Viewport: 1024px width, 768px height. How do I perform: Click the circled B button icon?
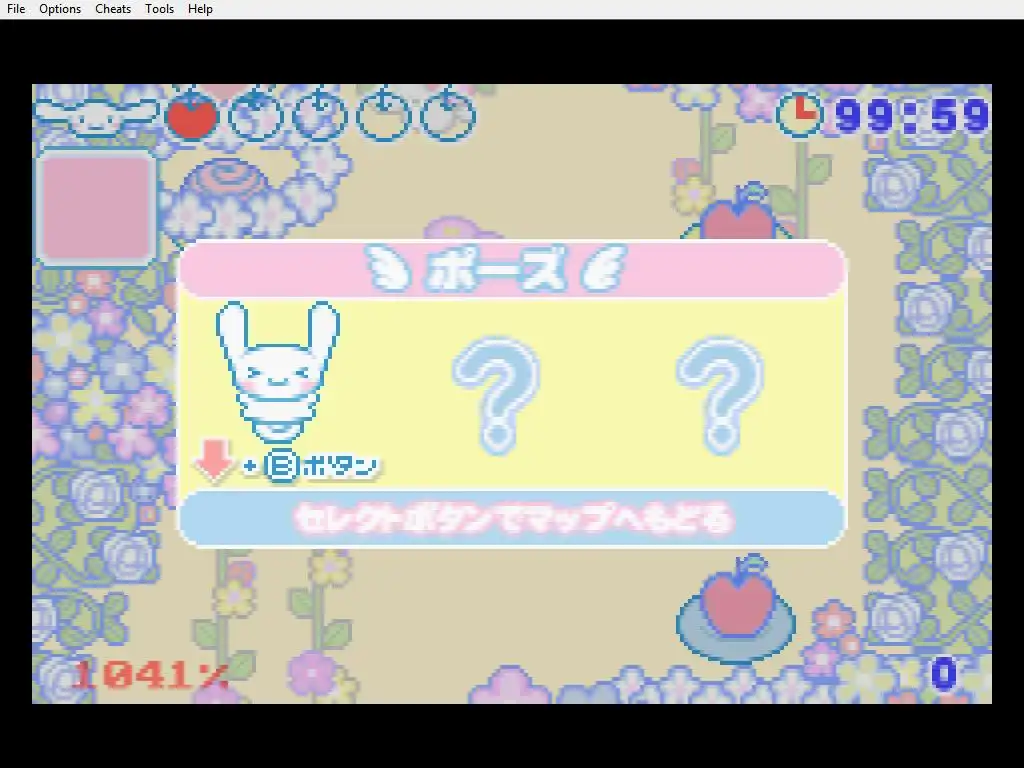(282, 466)
